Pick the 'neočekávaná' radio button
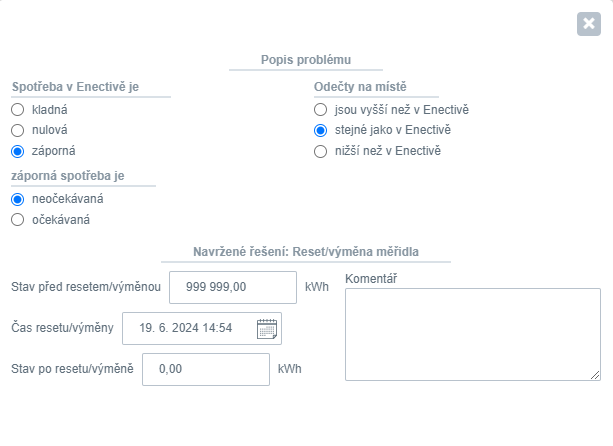The image size is (613, 446). pyautogui.click(x=17, y=199)
